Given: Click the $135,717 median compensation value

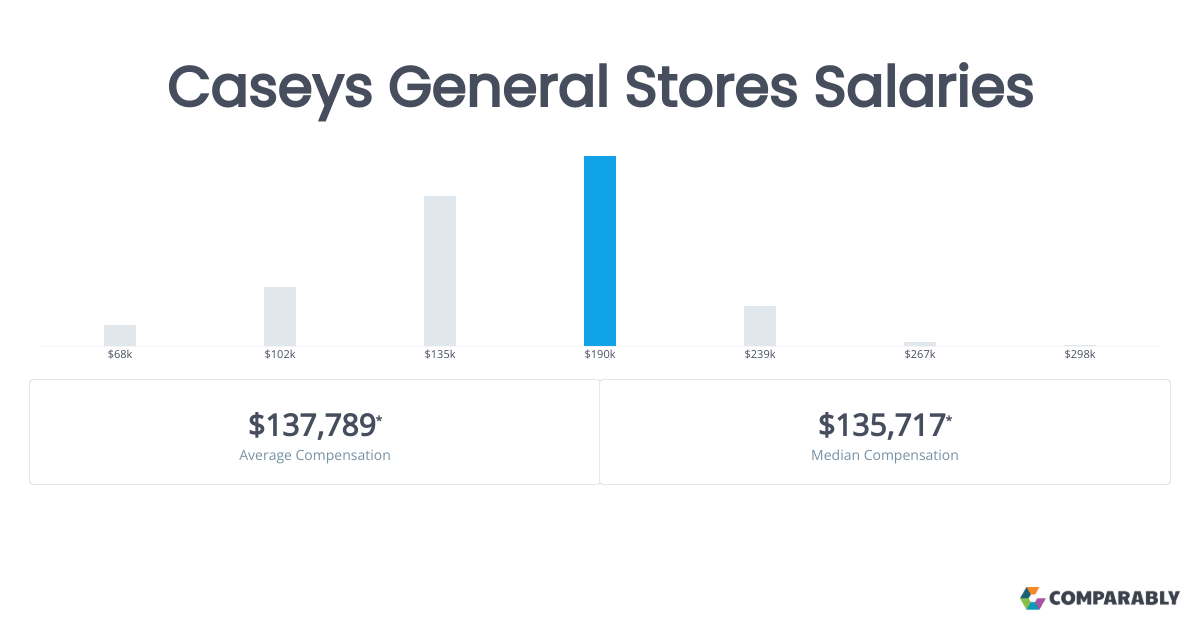Looking at the screenshot, I should [883, 425].
